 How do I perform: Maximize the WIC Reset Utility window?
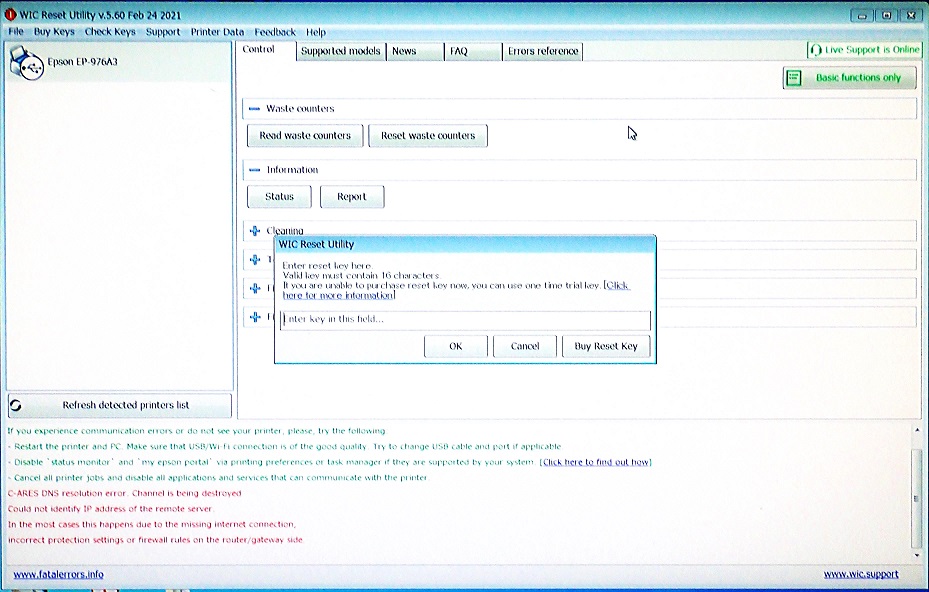pyautogui.click(x=887, y=15)
